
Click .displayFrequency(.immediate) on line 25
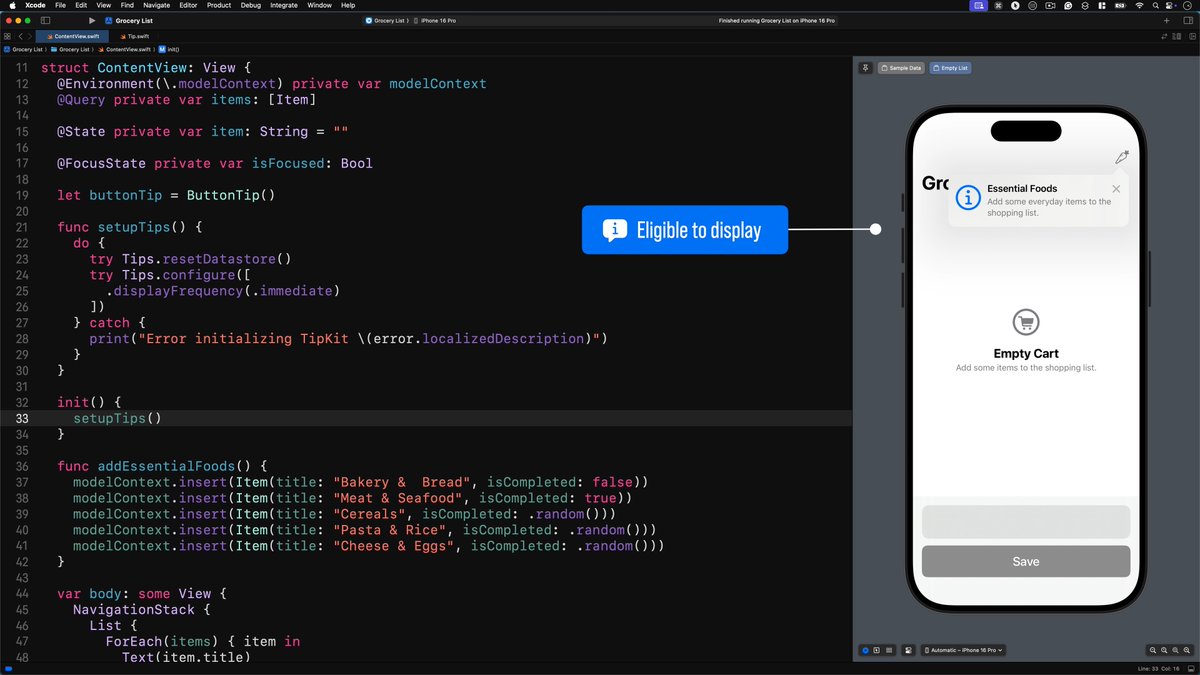(223, 291)
